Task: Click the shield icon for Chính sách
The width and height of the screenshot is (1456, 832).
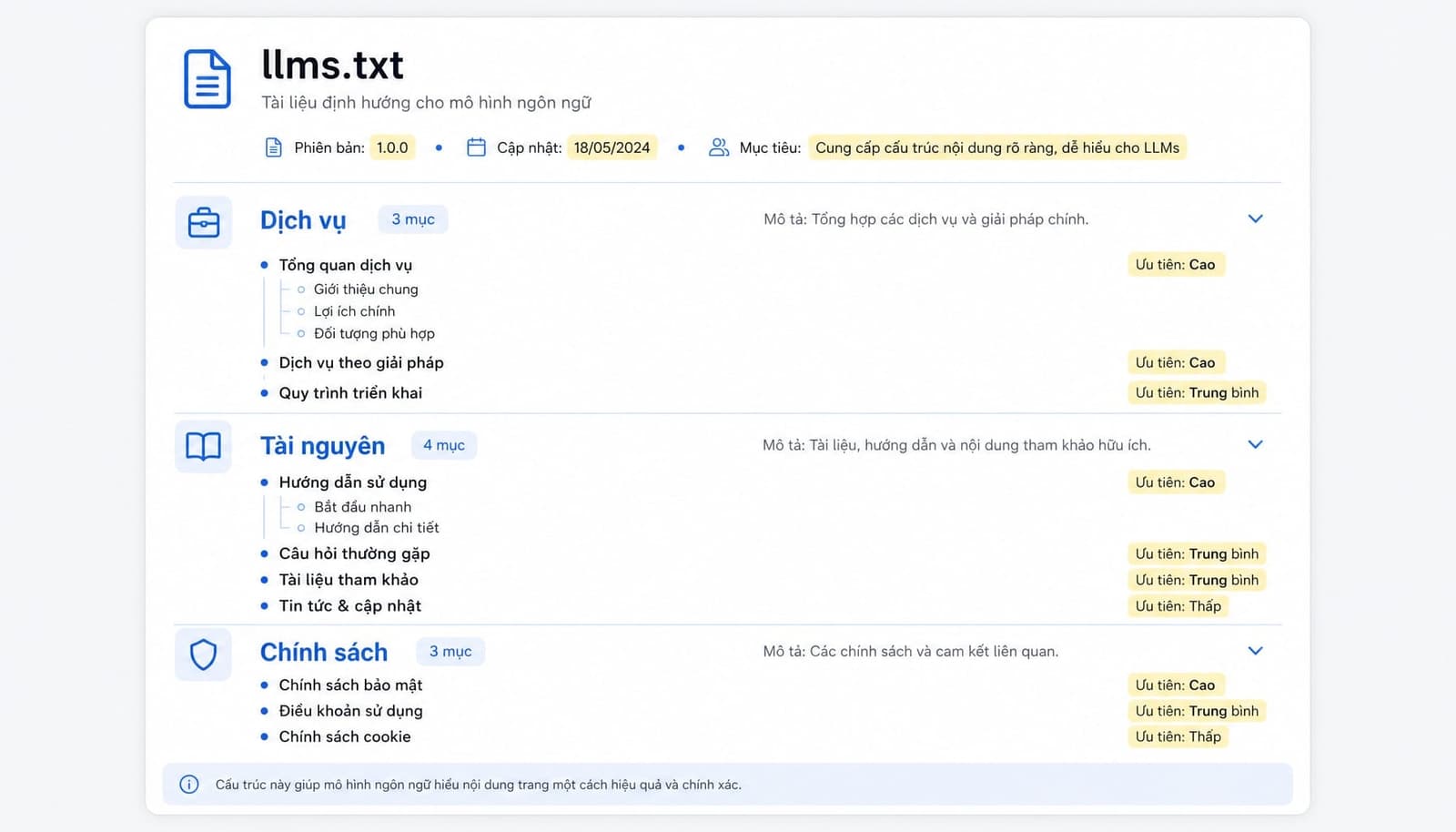Action: 204,654
